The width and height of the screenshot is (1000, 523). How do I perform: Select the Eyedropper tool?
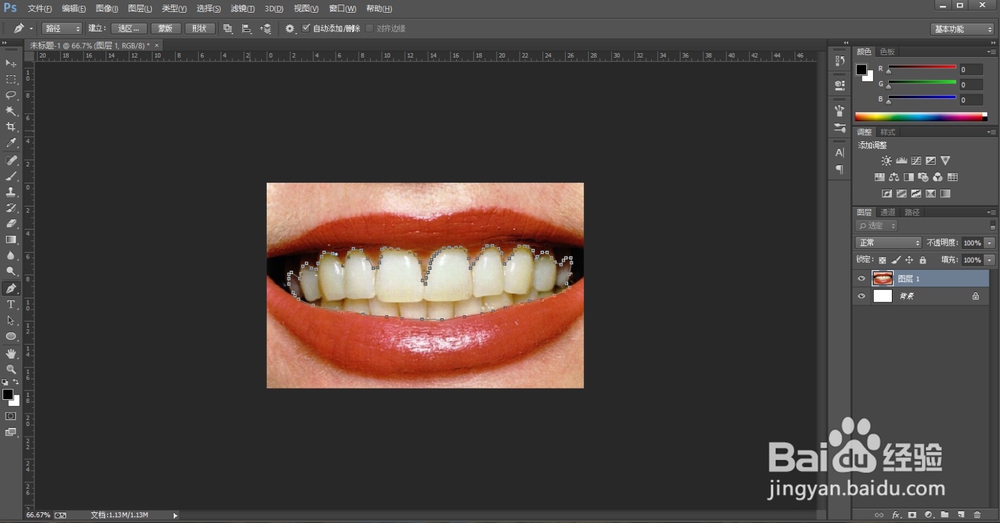point(11,143)
